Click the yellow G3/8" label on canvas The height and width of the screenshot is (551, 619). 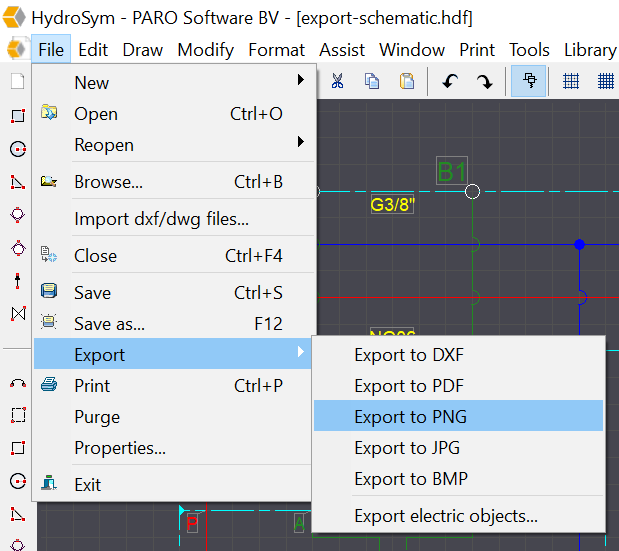tap(392, 204)
